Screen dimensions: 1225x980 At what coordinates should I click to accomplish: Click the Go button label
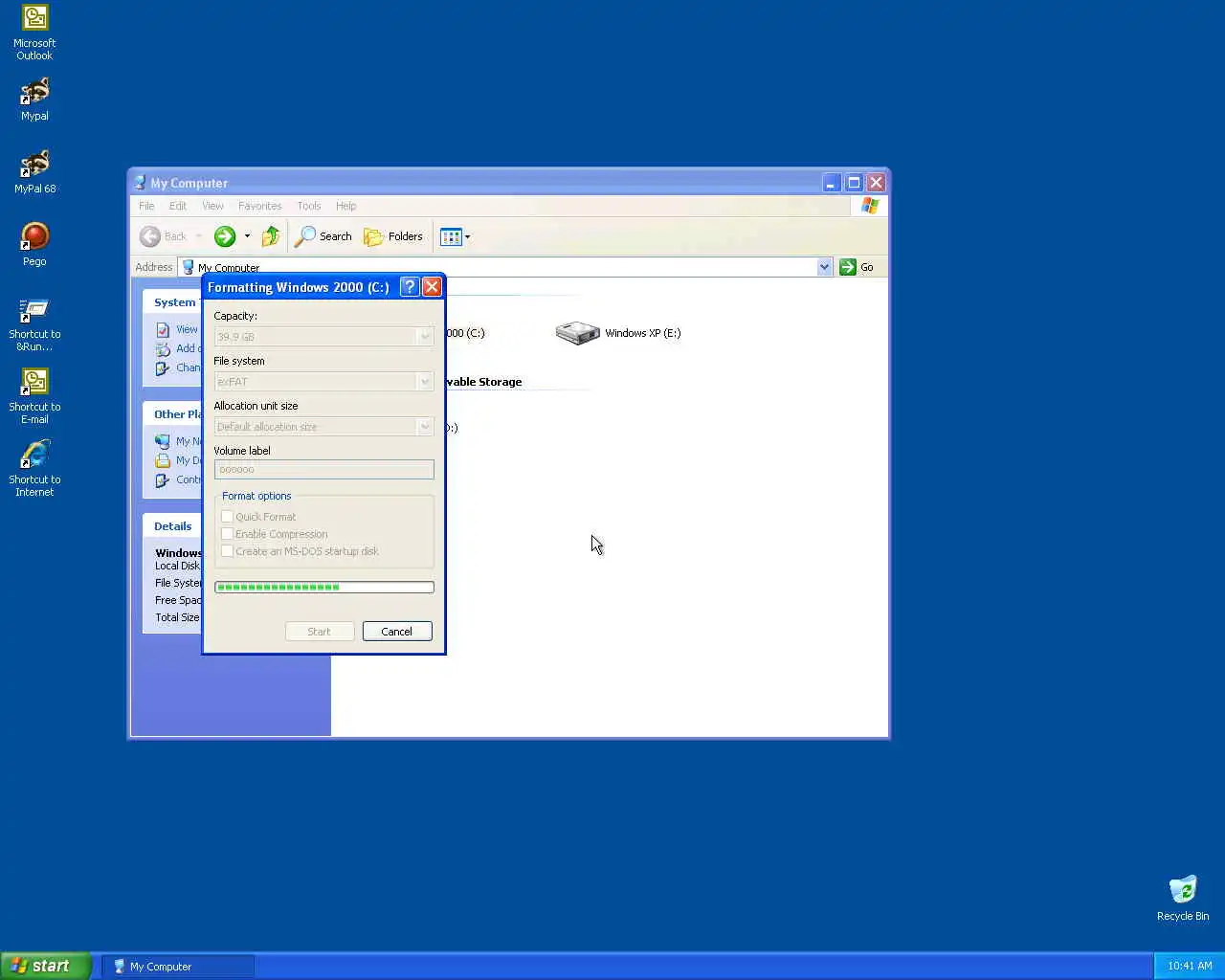click(867, 267)
